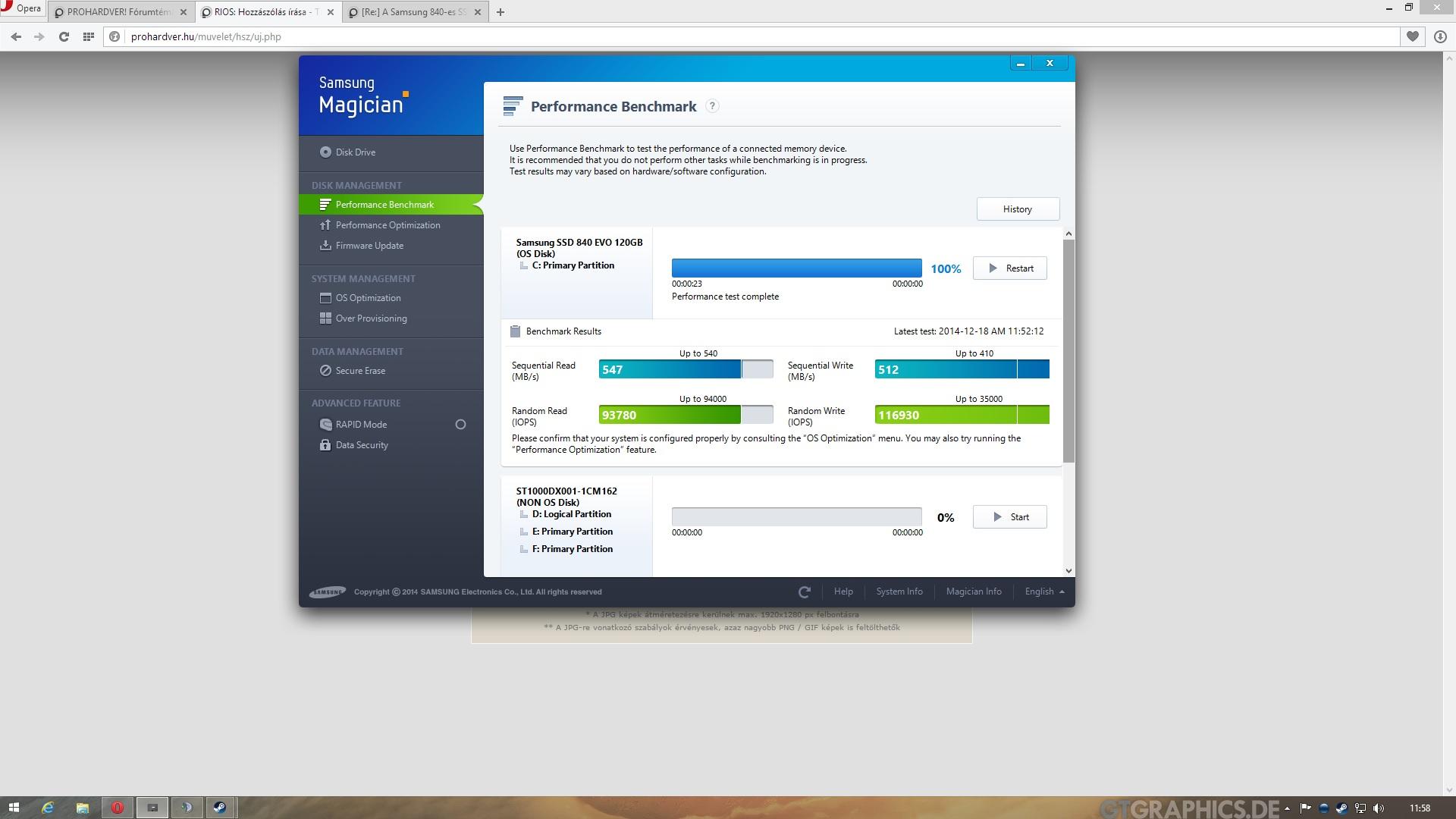This screenshot has width=1456, height=819.
Task: Expand the English language dropdown
Action: click(x=1044, y=591)
